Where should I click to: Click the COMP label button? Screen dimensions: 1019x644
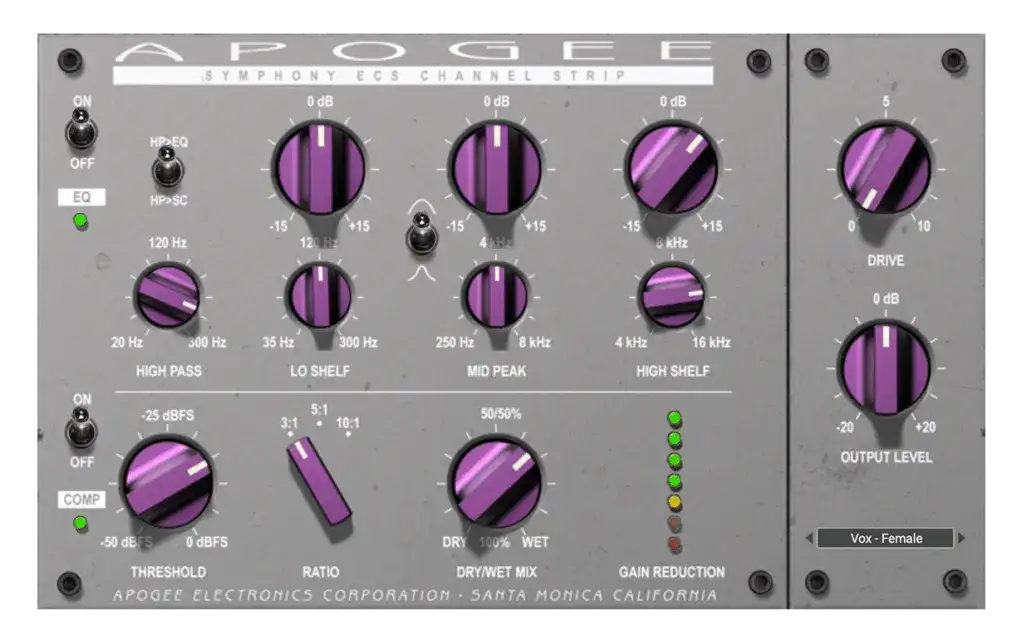point(81,499)
